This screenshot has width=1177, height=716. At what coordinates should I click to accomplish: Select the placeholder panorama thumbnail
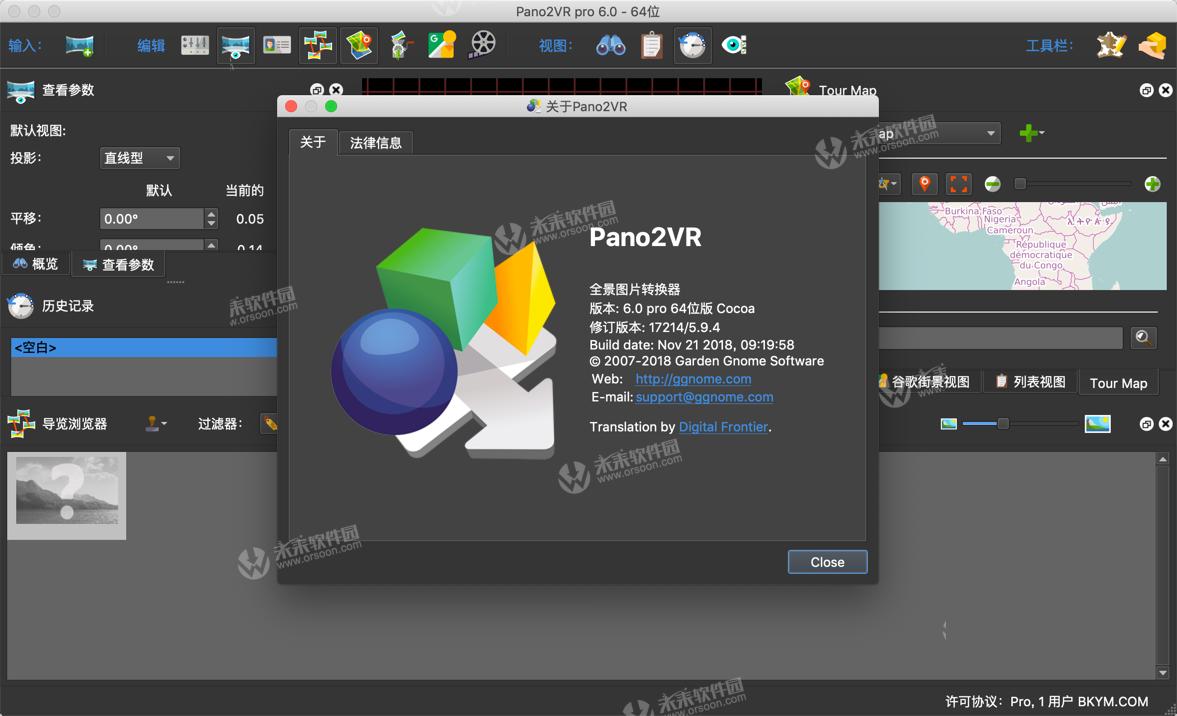pyautogui.click(x=67, y=495)
